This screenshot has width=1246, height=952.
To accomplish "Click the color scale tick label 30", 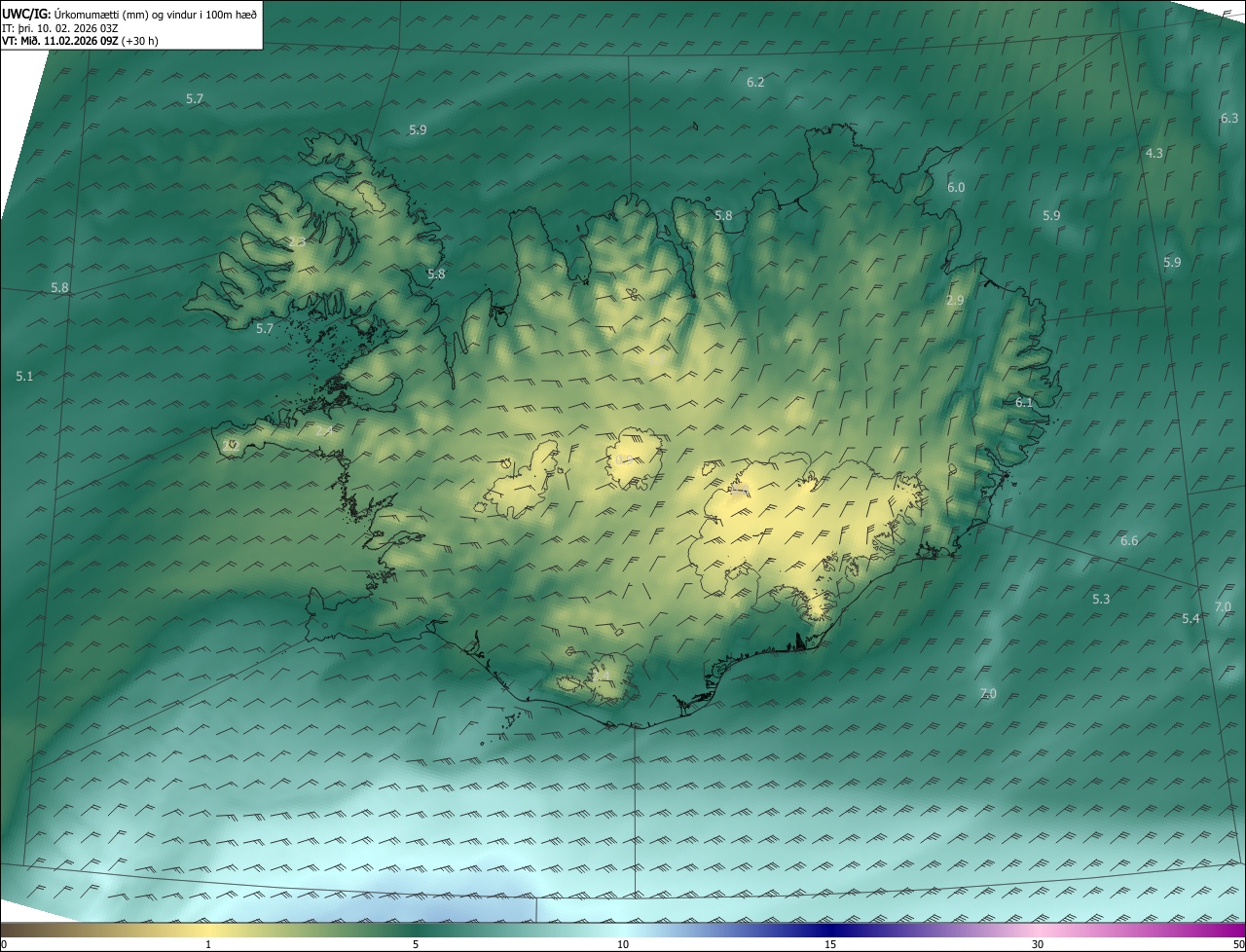I will pos(1038,944).
